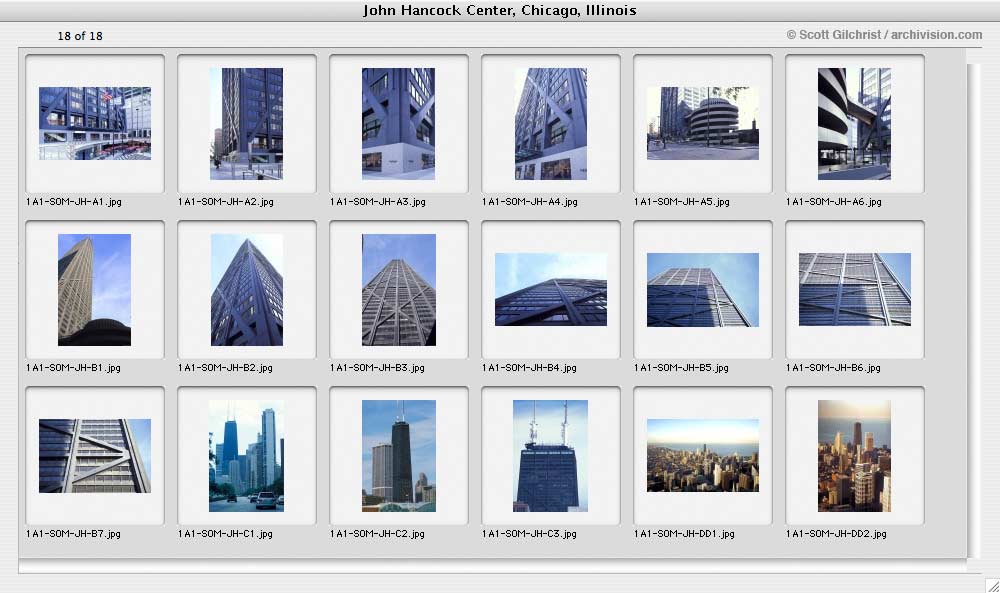This screenshot has height=593, width=1000.
Task: Choose the parking ramp thumbnail 1A1-SOM-JH-A5.jpg
Action: 703,124
